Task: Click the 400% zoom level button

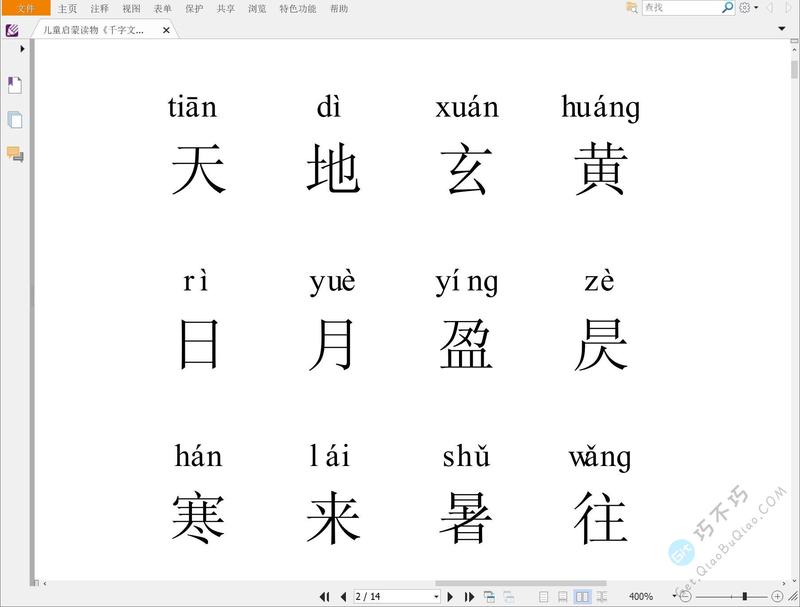Action: 641,595
